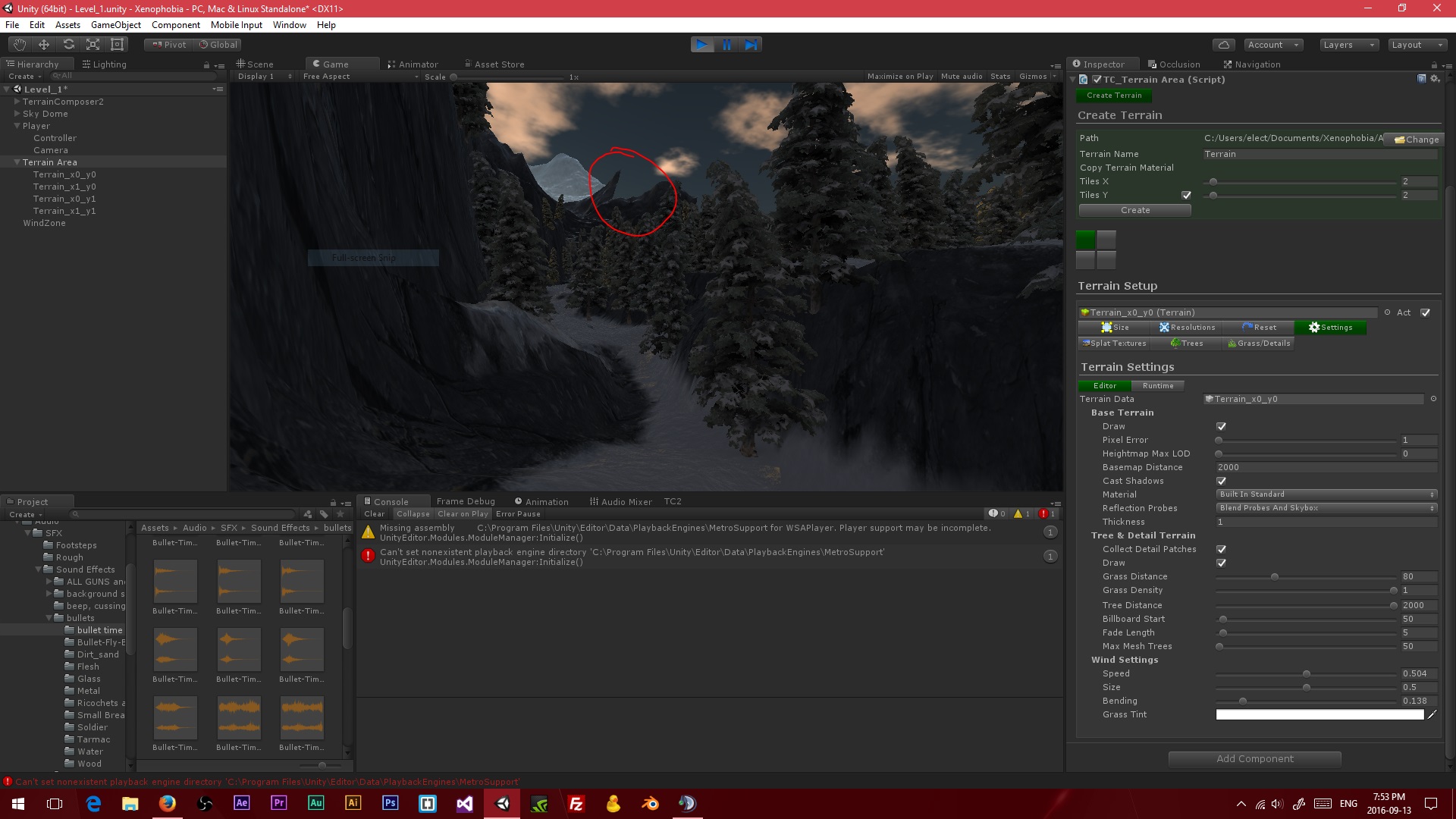Adjust the Grass Distance slider
1456x819 pixels.
pyautogui.click(x=1305, y=577)
